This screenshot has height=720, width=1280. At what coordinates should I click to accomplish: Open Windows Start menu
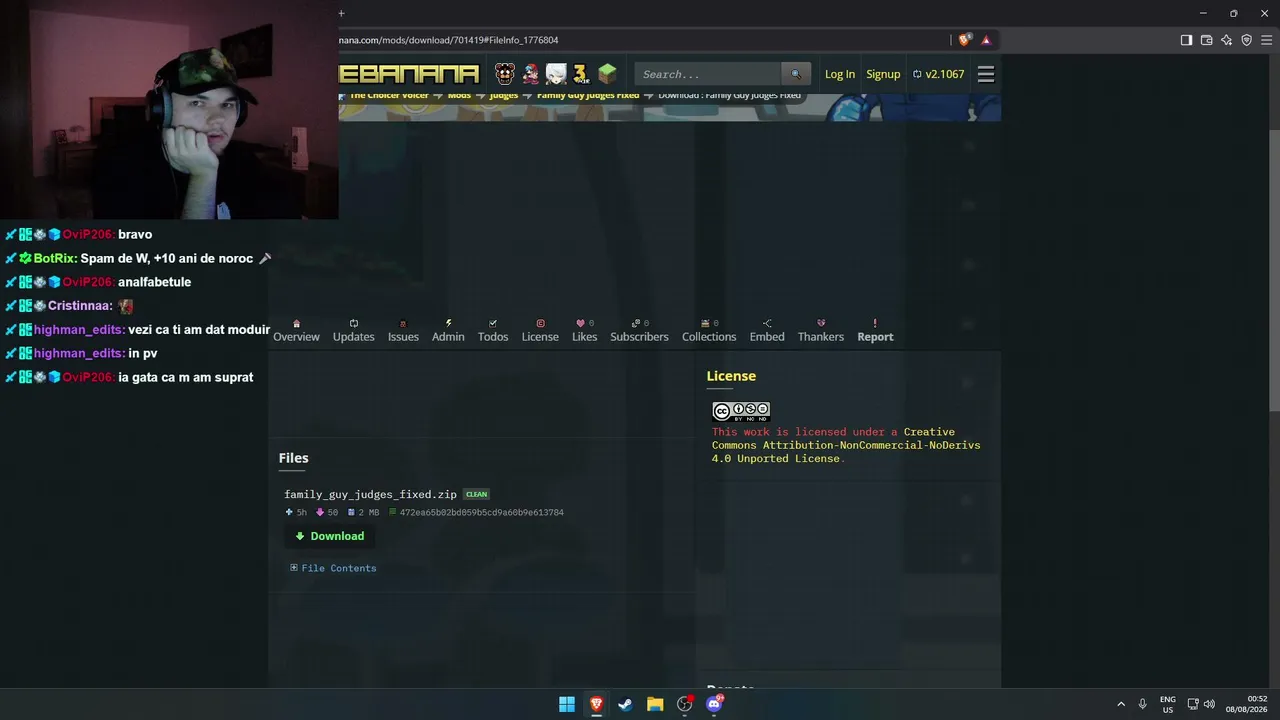point(567,704)
